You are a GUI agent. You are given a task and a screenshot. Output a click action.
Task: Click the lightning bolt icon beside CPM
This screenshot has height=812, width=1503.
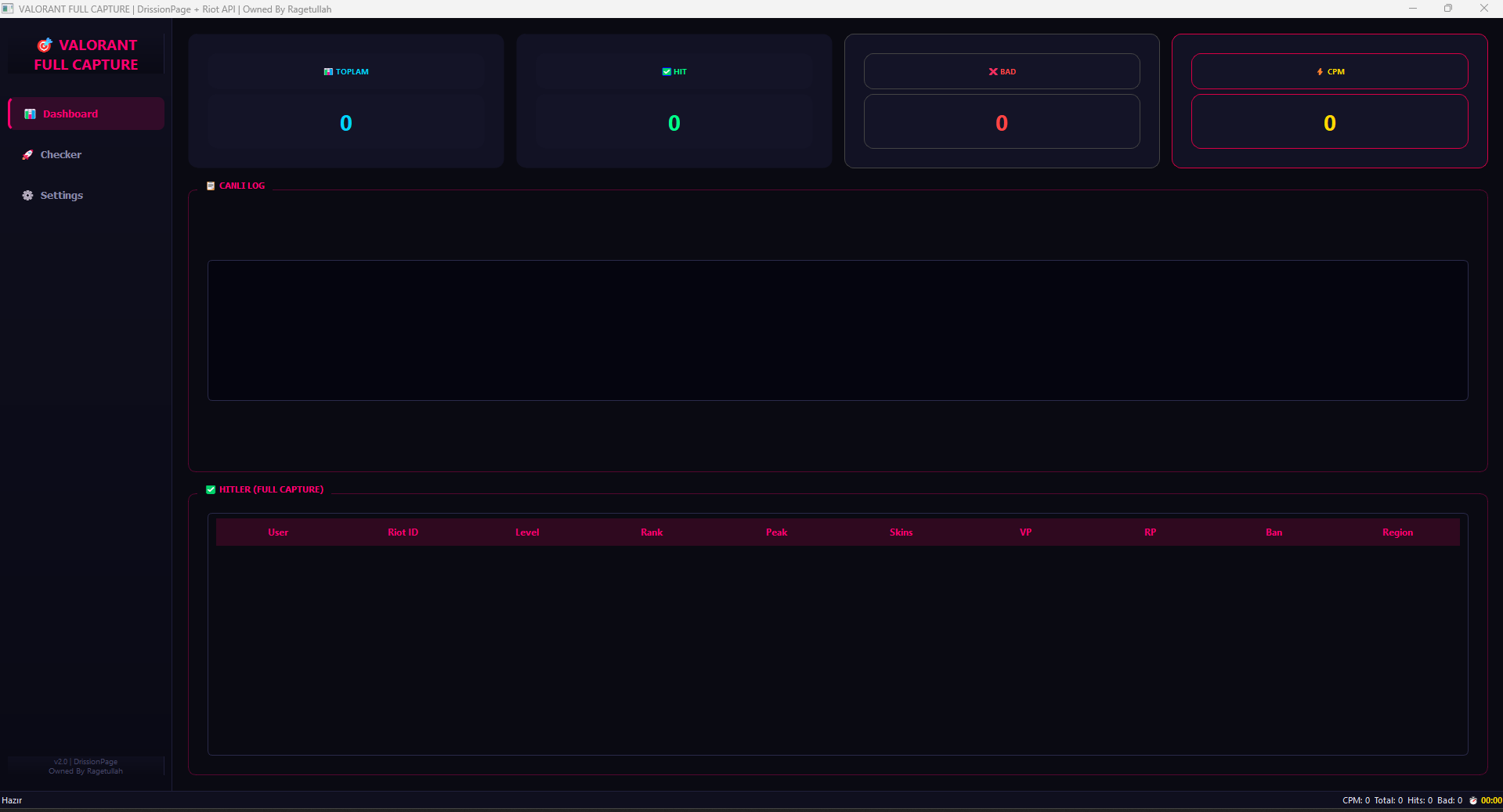tap(1320, 72)
